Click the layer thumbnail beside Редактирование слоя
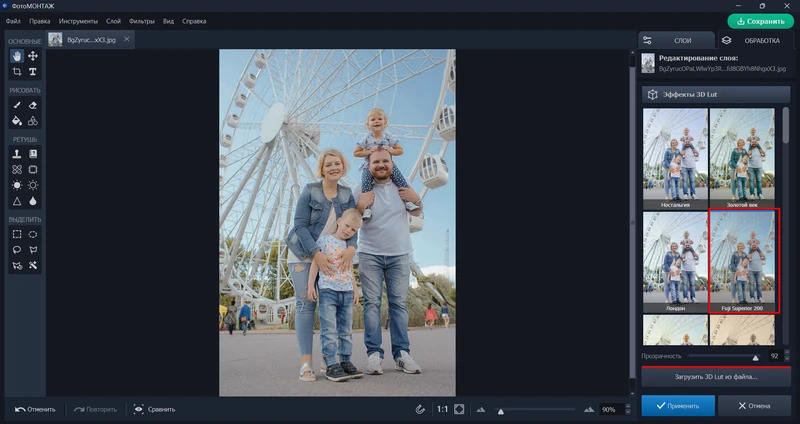 648,63
